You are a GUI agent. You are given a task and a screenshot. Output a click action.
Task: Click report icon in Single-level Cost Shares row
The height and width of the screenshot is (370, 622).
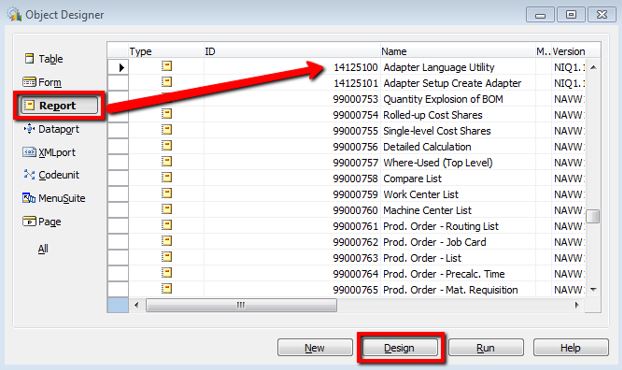point(167,130)
